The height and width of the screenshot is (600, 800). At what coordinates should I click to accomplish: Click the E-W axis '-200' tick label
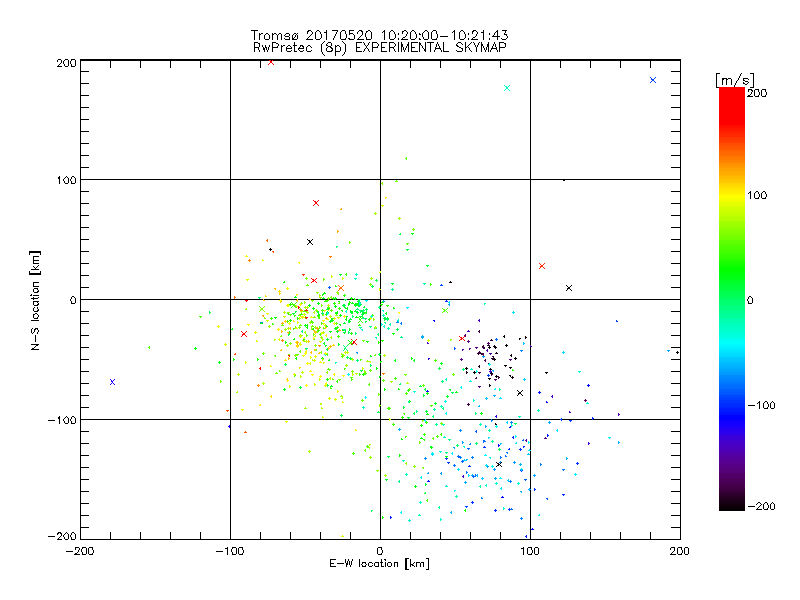point(80,551)
